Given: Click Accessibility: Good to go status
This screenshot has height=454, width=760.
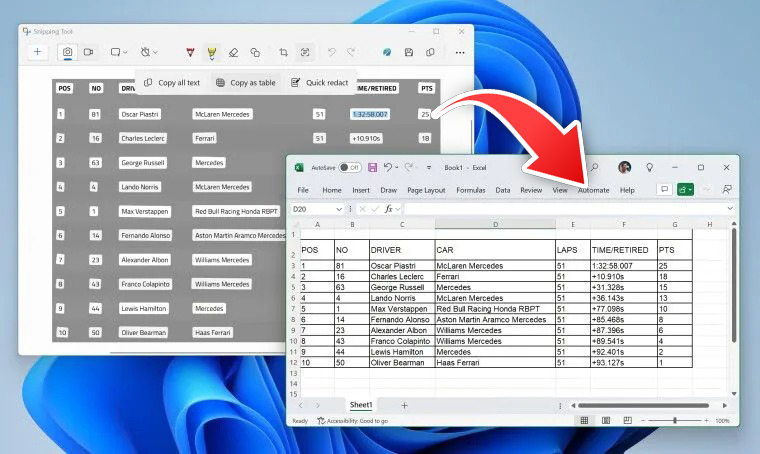Looking at the screenshot, I should 353,421.
